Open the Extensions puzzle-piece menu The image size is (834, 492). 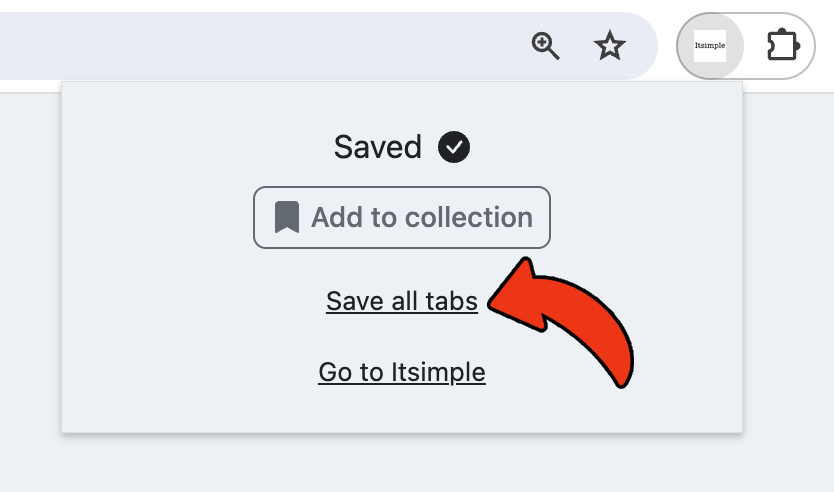click(x=781, y=46)
